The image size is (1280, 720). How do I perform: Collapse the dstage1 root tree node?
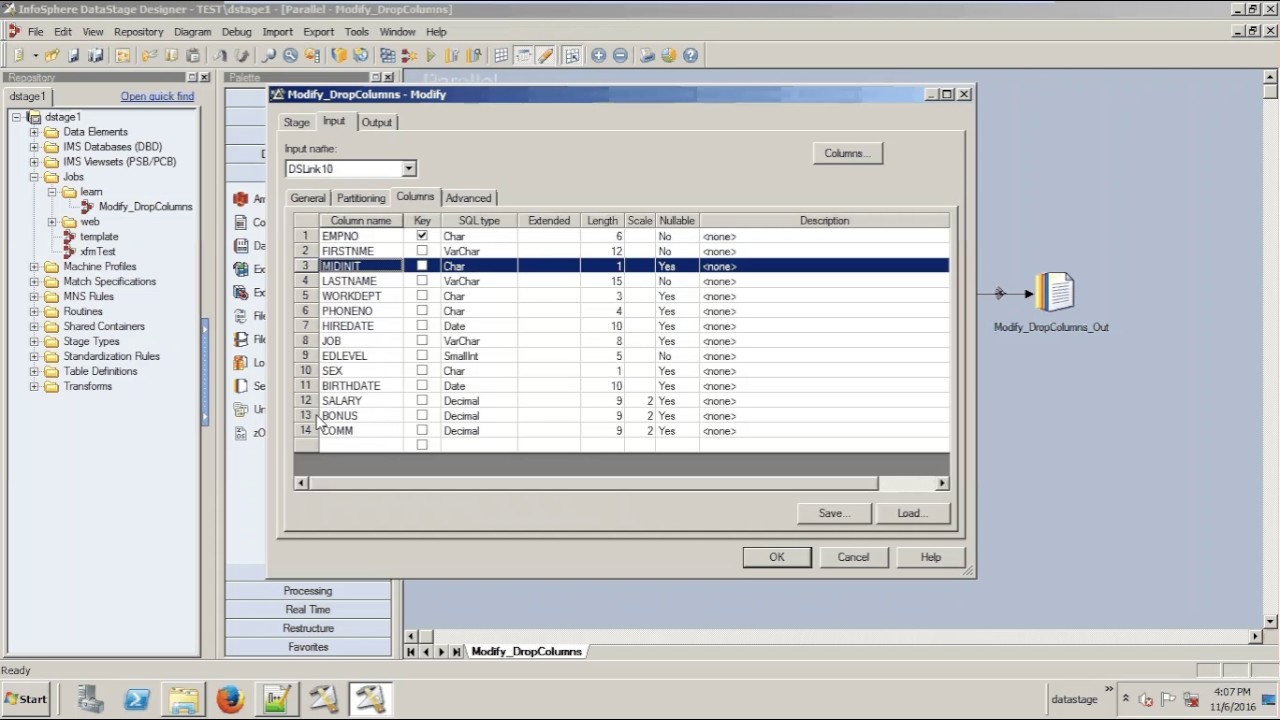click(17, 117)
